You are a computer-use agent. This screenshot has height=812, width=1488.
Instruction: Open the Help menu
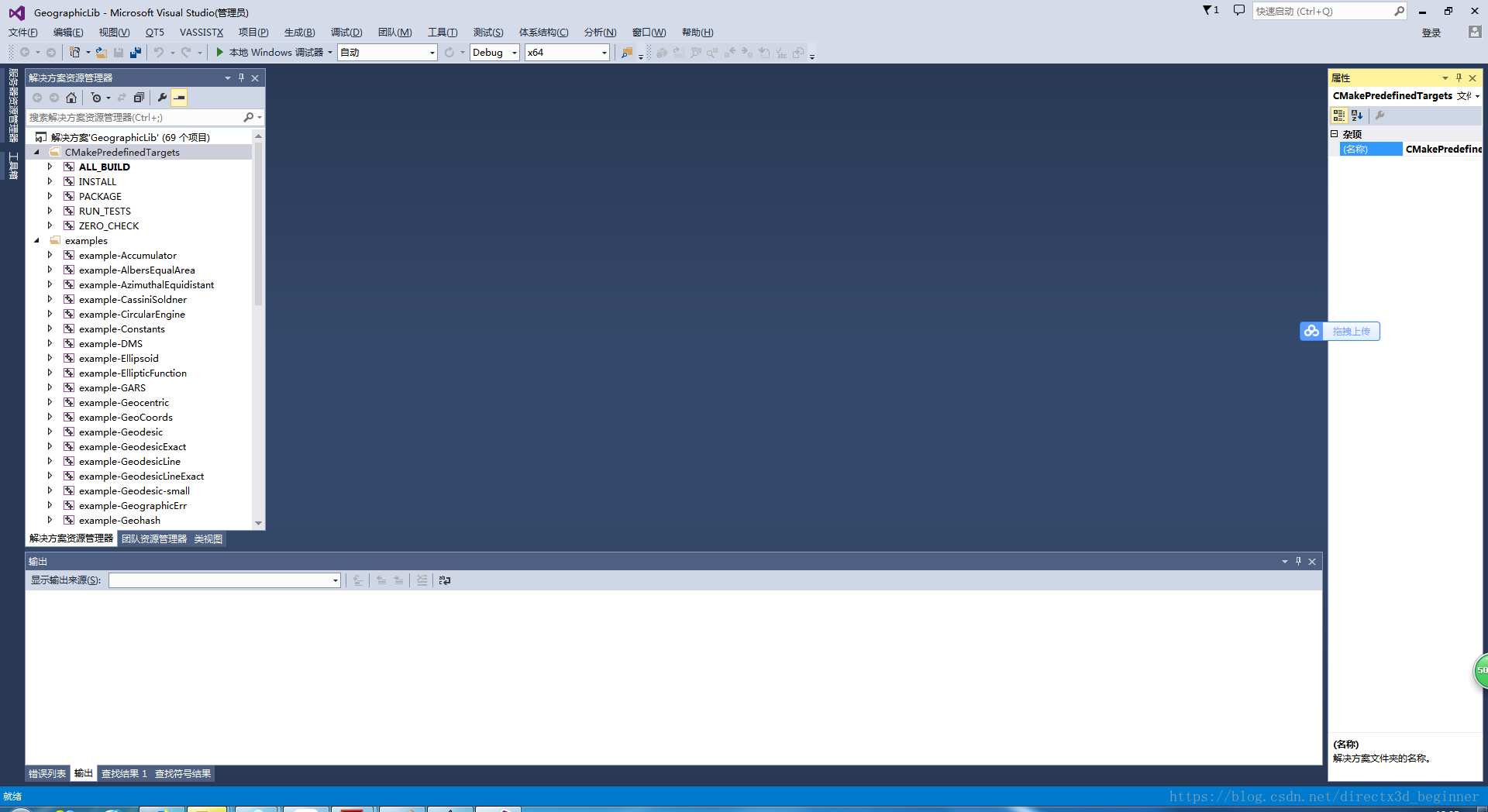point(697,33)
